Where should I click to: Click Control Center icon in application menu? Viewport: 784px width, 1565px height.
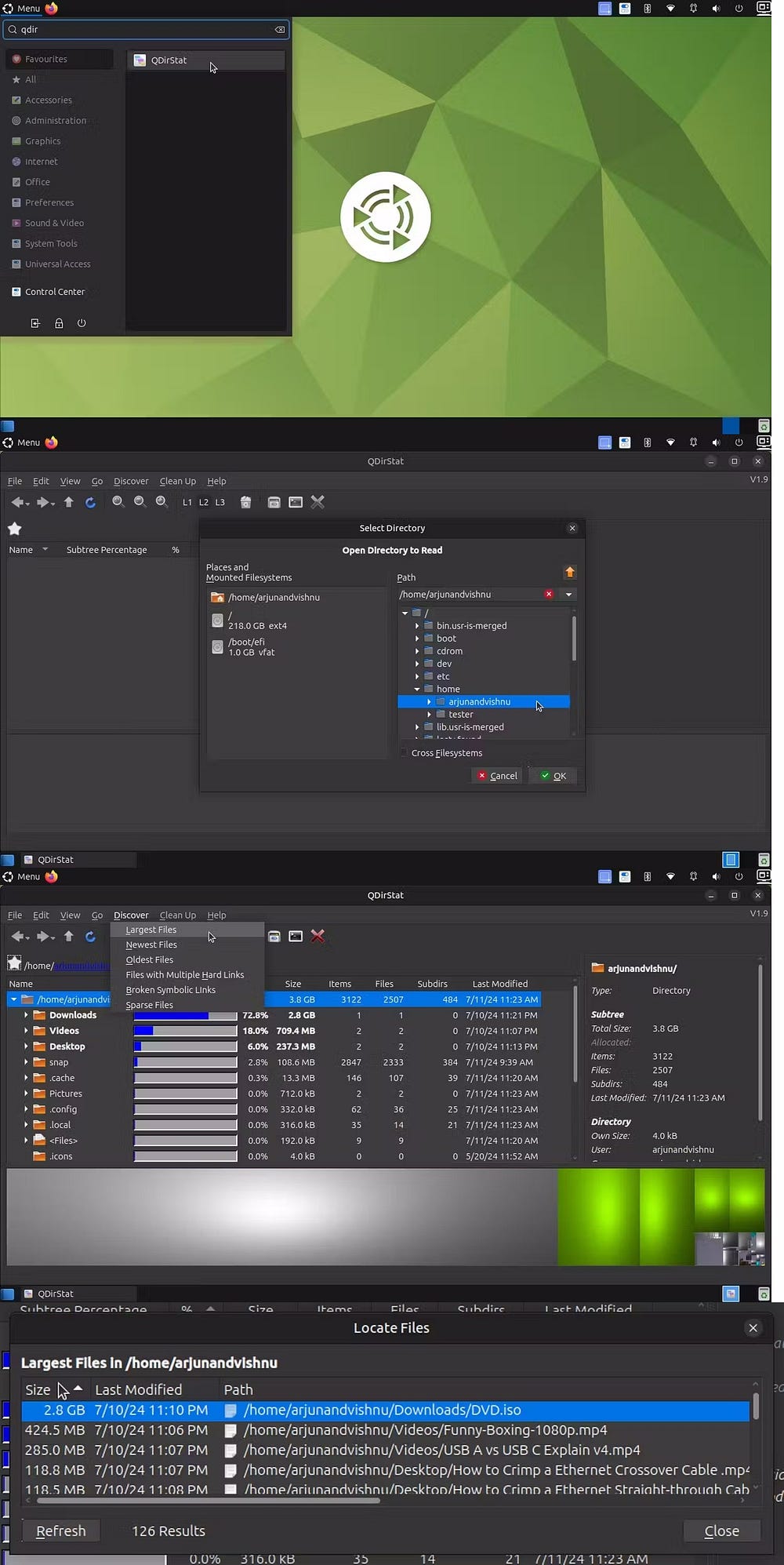tap(16, 292)
